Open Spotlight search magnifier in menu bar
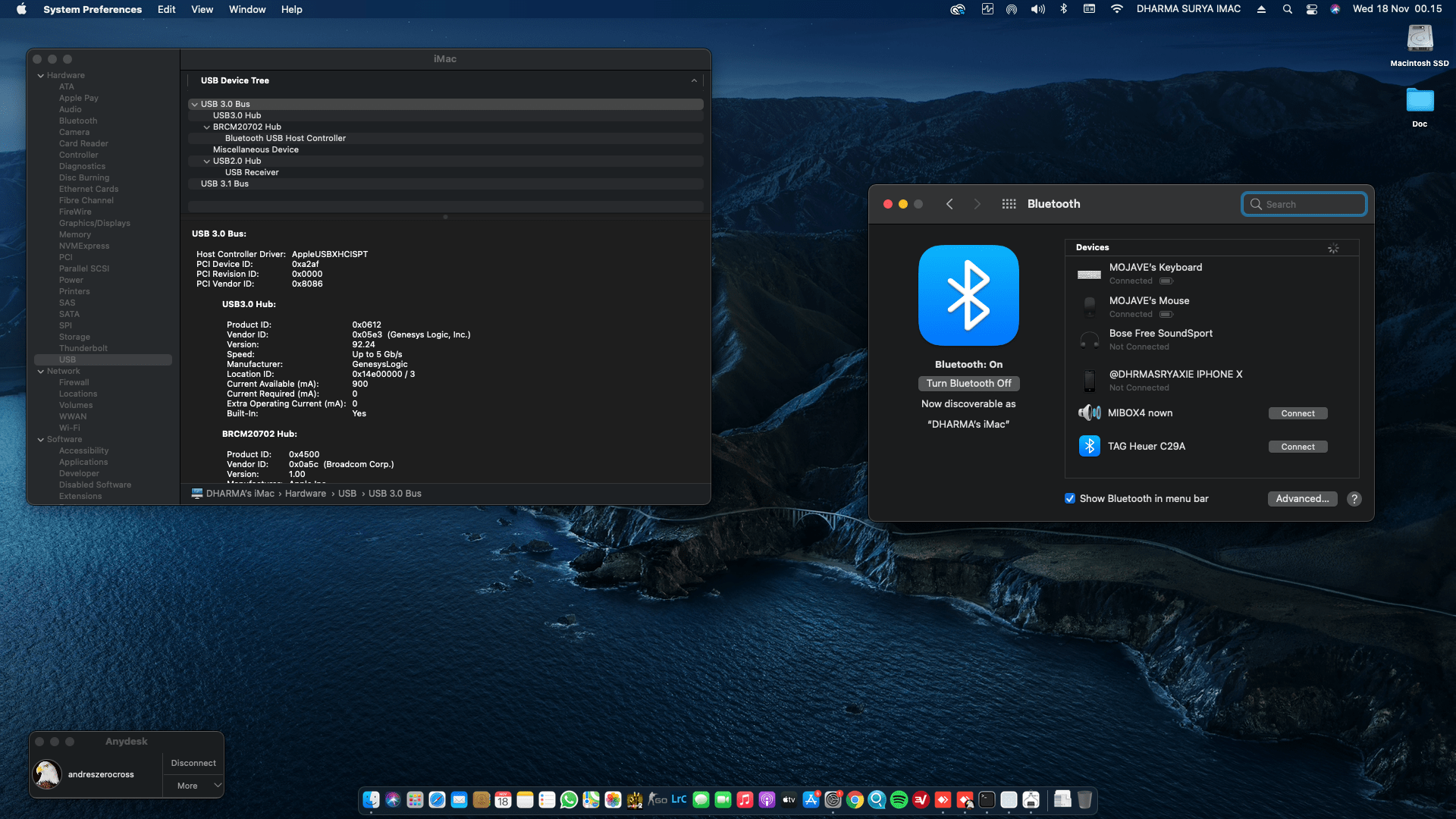Screen dimensions: 1456x819 [1287, 9]
